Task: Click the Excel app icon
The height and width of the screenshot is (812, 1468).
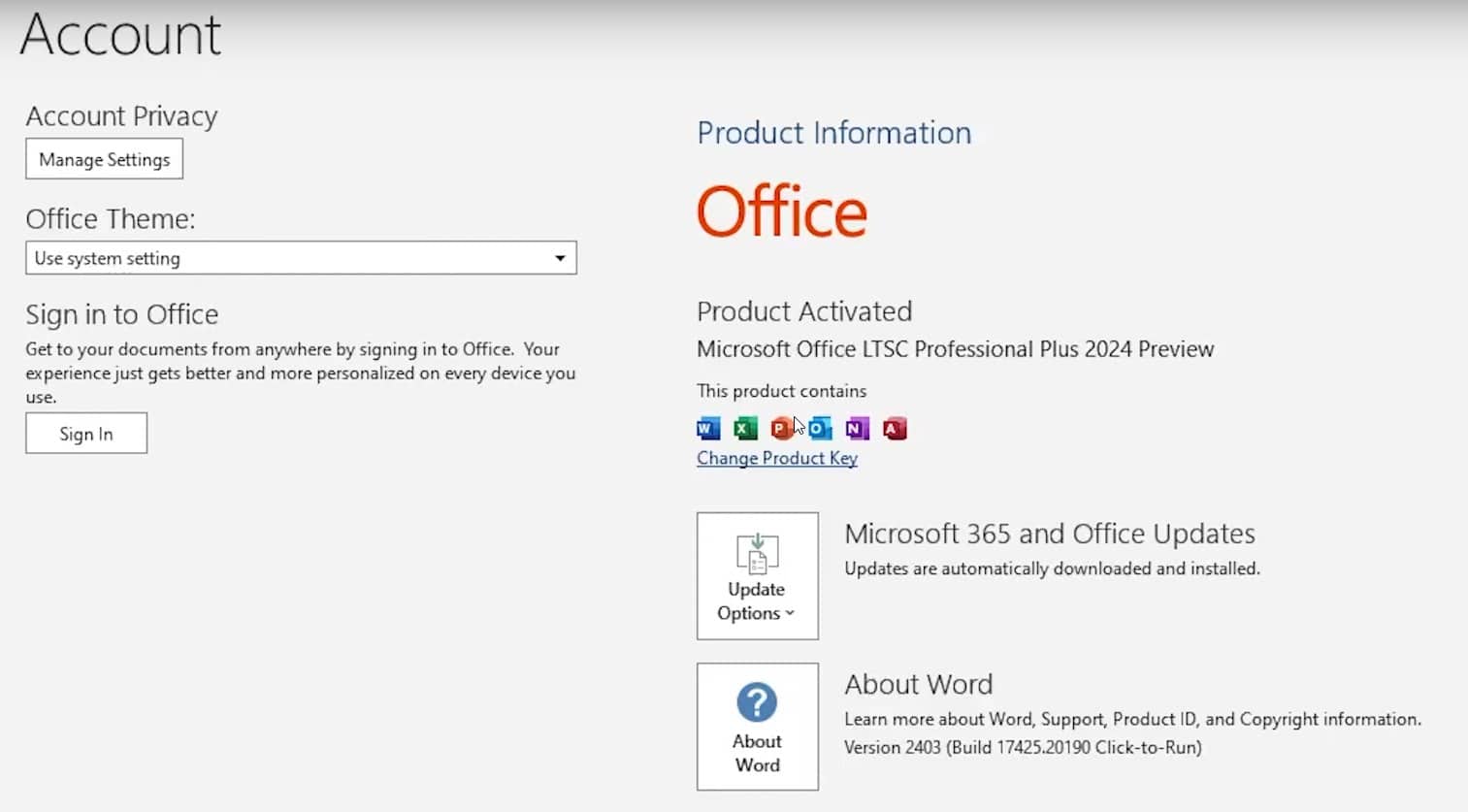Action: tap(745, 428)
